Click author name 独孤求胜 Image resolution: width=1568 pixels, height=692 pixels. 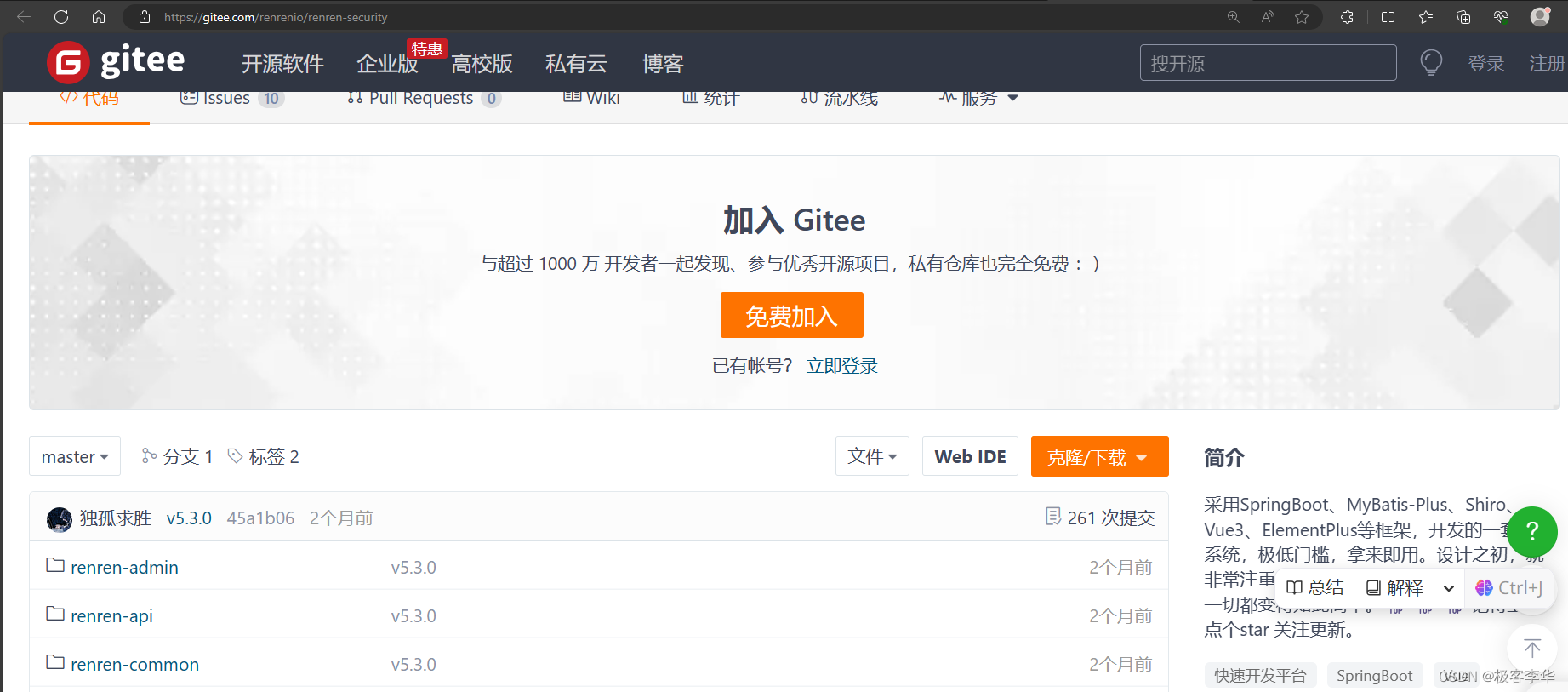(x=116, y=518)
